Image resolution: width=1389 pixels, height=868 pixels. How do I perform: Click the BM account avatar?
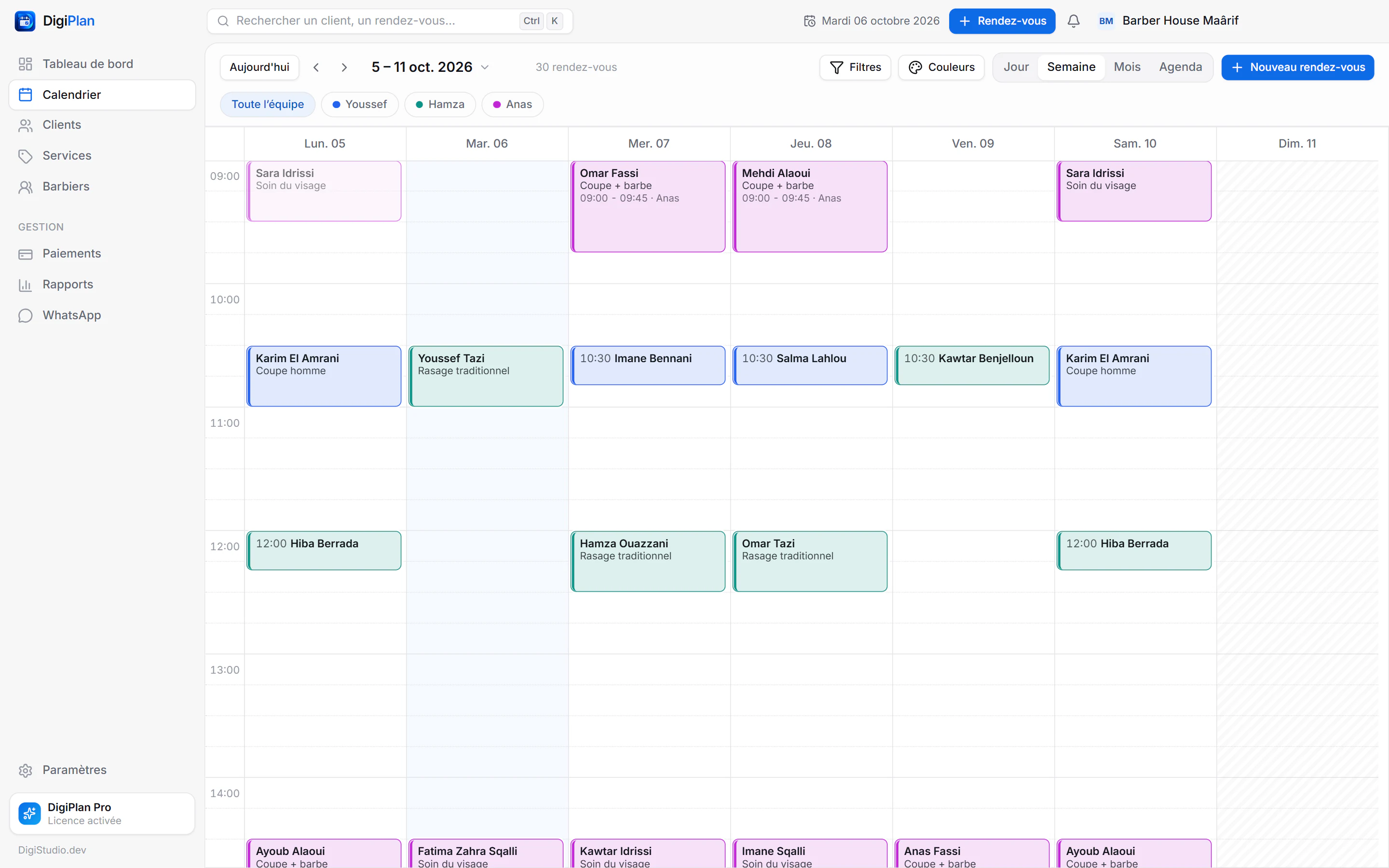tap(1105, 21)
